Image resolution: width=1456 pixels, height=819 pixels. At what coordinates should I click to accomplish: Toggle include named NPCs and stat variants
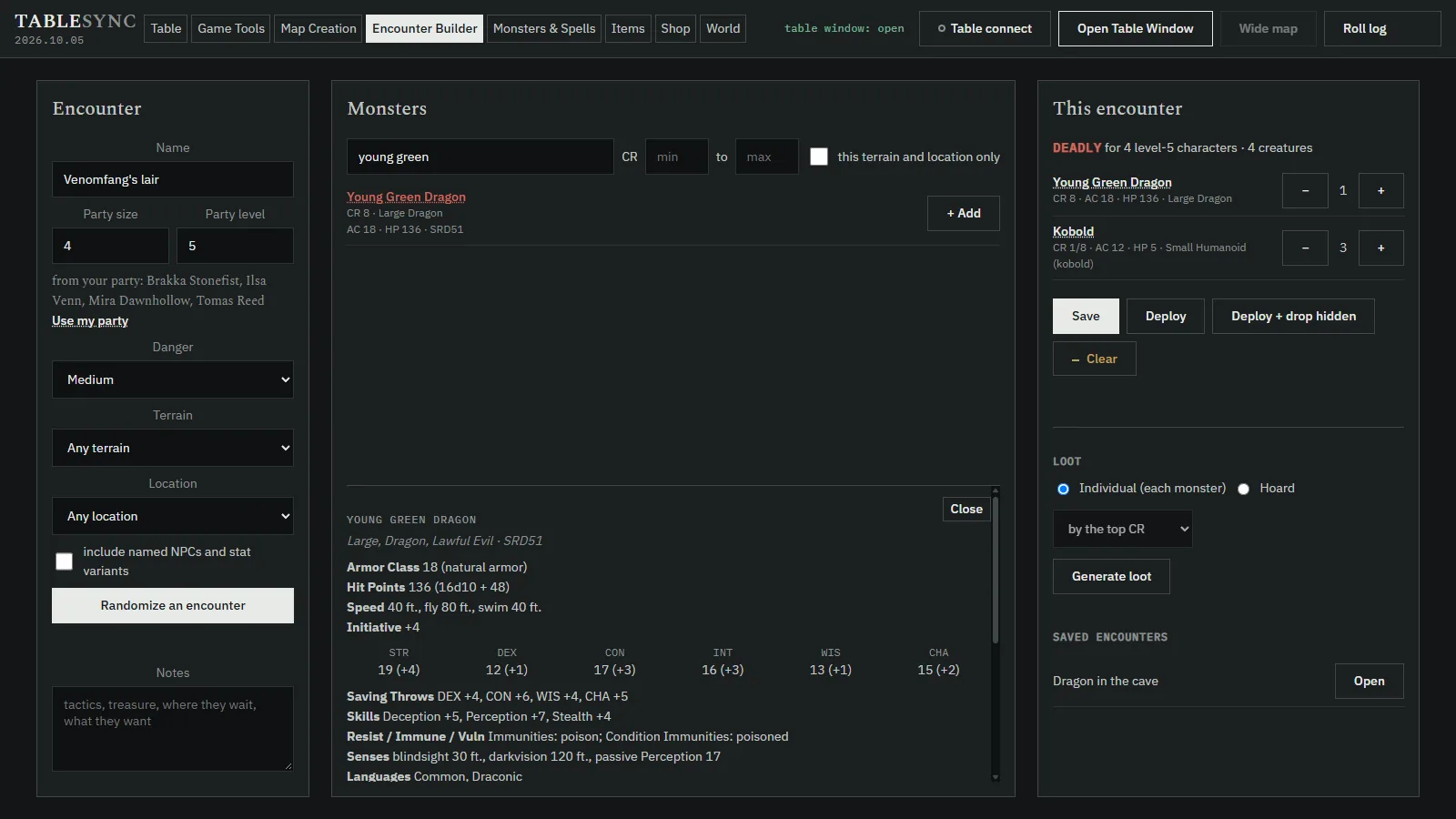[x=64, y=561]
